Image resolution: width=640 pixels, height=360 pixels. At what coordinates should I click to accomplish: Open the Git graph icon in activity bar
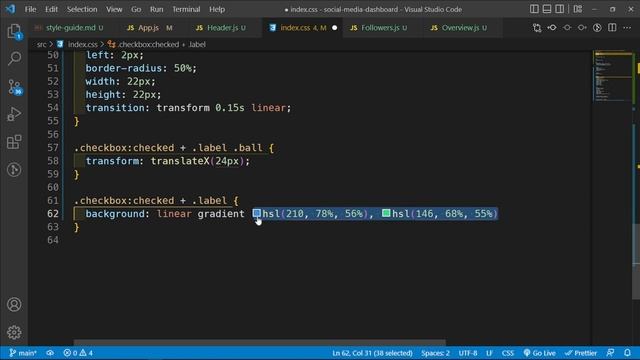(x=14, y=169)
